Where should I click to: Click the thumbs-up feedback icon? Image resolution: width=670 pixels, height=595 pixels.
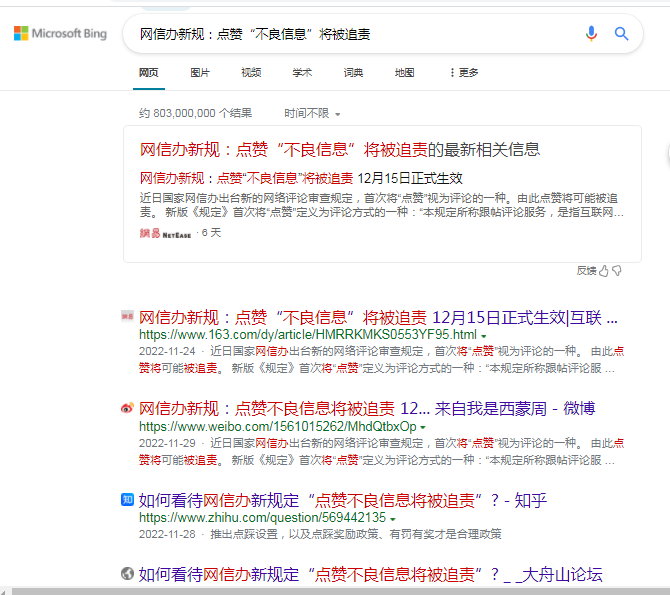click(603, 271)
